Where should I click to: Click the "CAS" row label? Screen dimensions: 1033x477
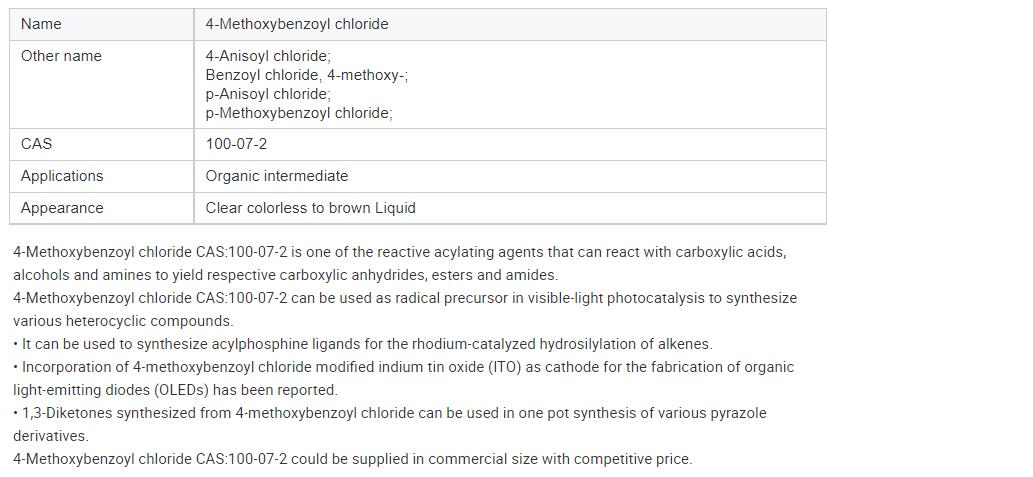pyautogui.click(x=36, y=144)
